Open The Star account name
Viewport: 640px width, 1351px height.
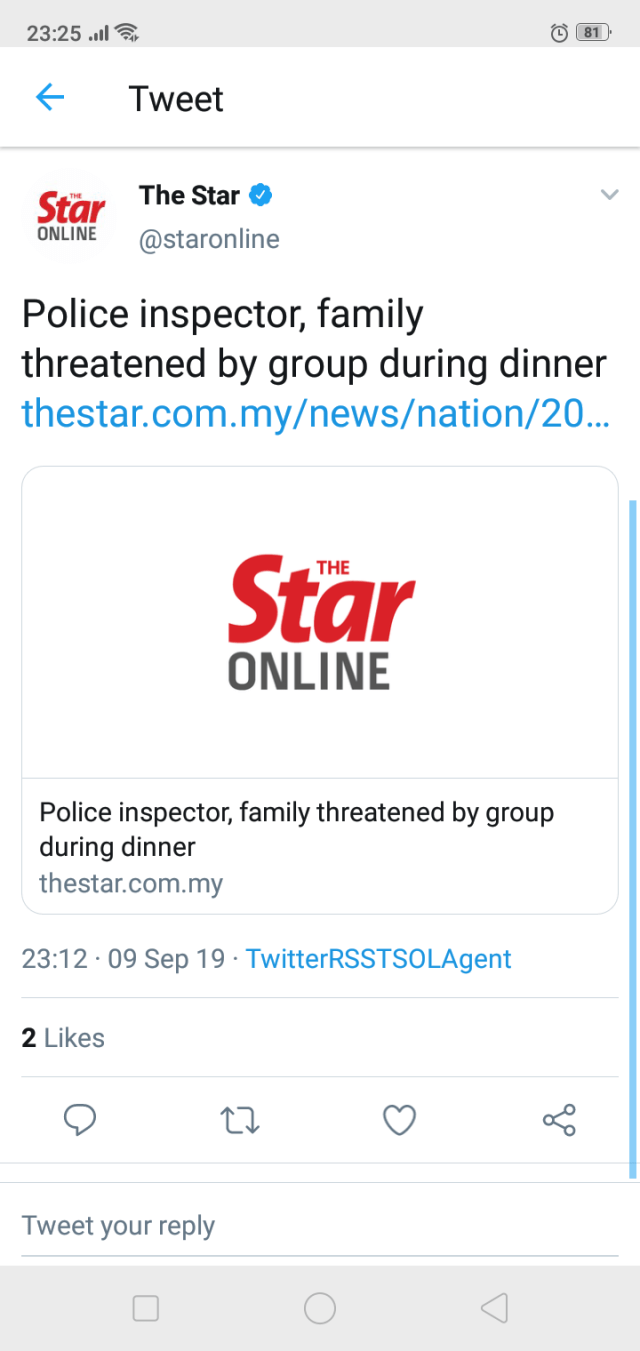(189, 195)
